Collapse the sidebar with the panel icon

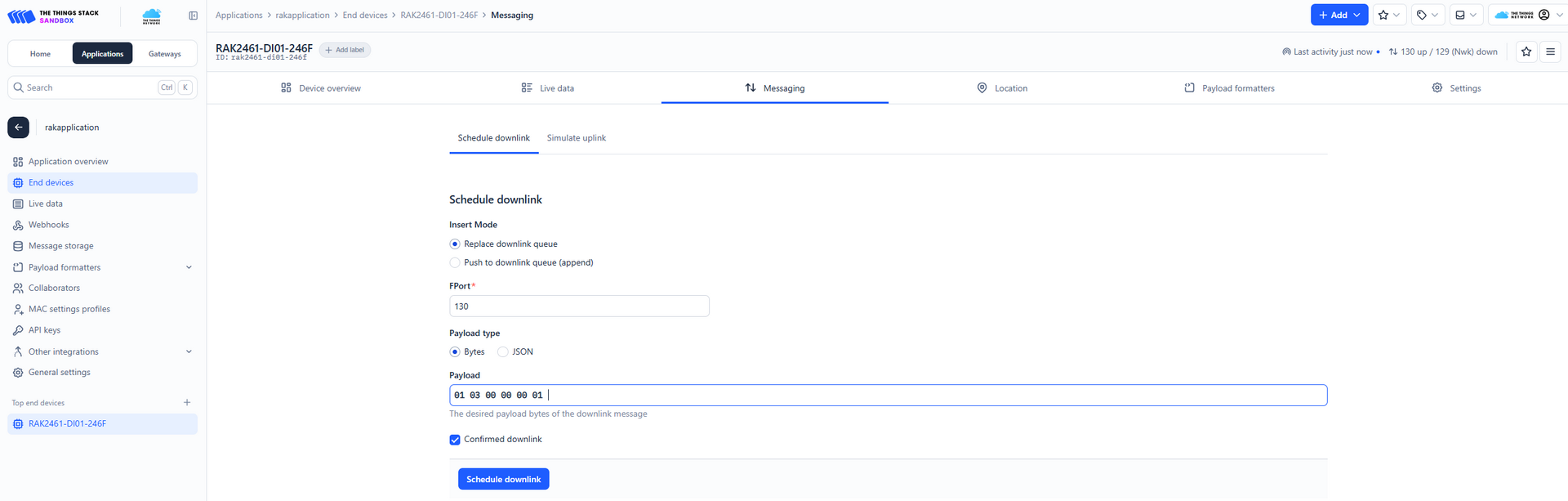pyautogui.click(x=193, y=16)
